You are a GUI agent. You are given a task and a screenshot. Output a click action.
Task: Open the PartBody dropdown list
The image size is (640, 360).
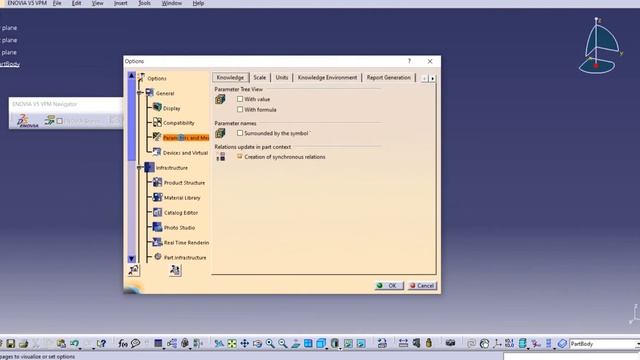637,344
